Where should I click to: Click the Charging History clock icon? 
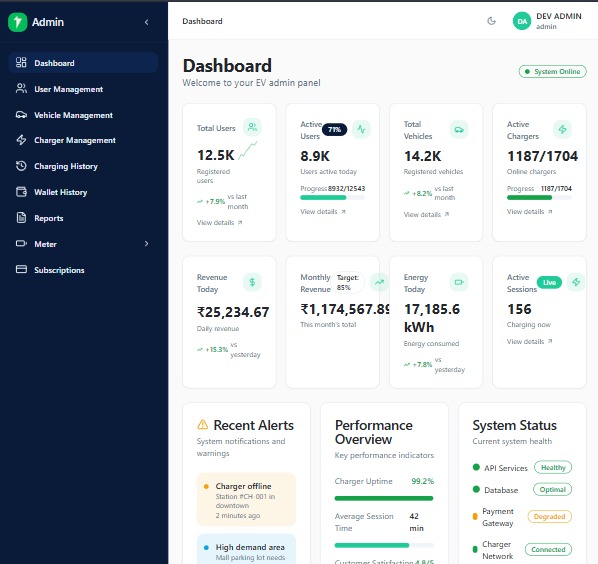(x=21, y=166)
